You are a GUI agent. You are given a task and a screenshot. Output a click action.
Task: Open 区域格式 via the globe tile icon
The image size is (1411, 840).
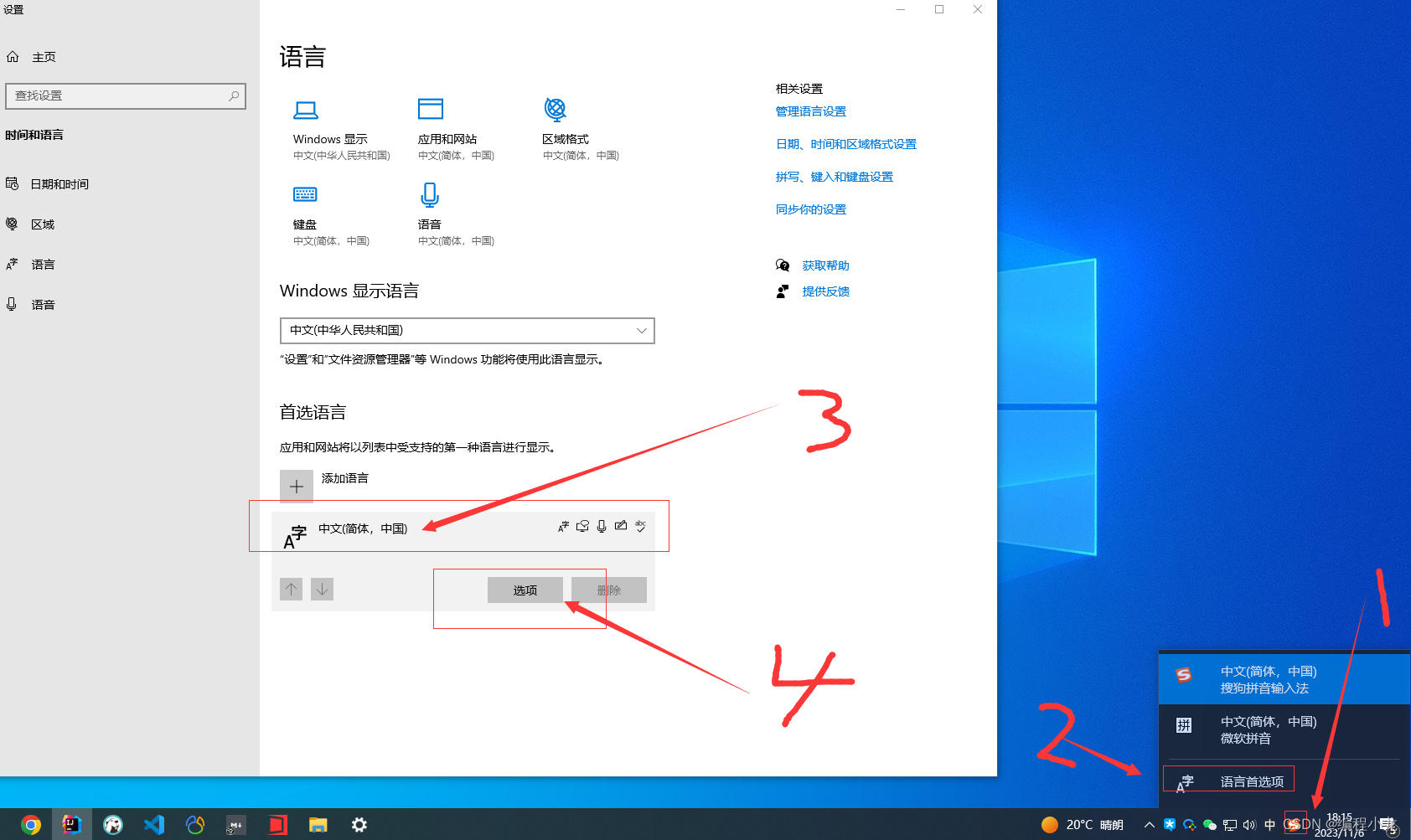tap(554, 110)
